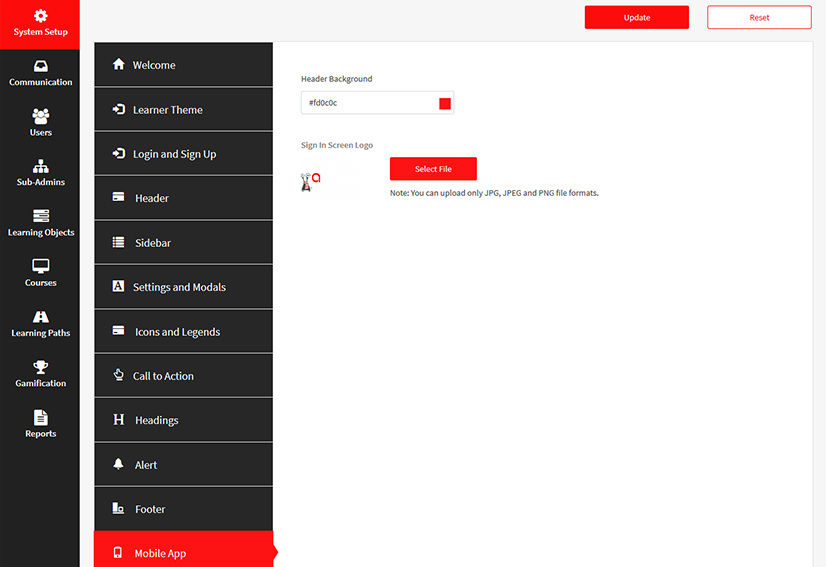The width and height of the screenshot is (826, 567).
Task: Open the Sub-Admins hierarchy icon
Action: [x=41, y=167]
